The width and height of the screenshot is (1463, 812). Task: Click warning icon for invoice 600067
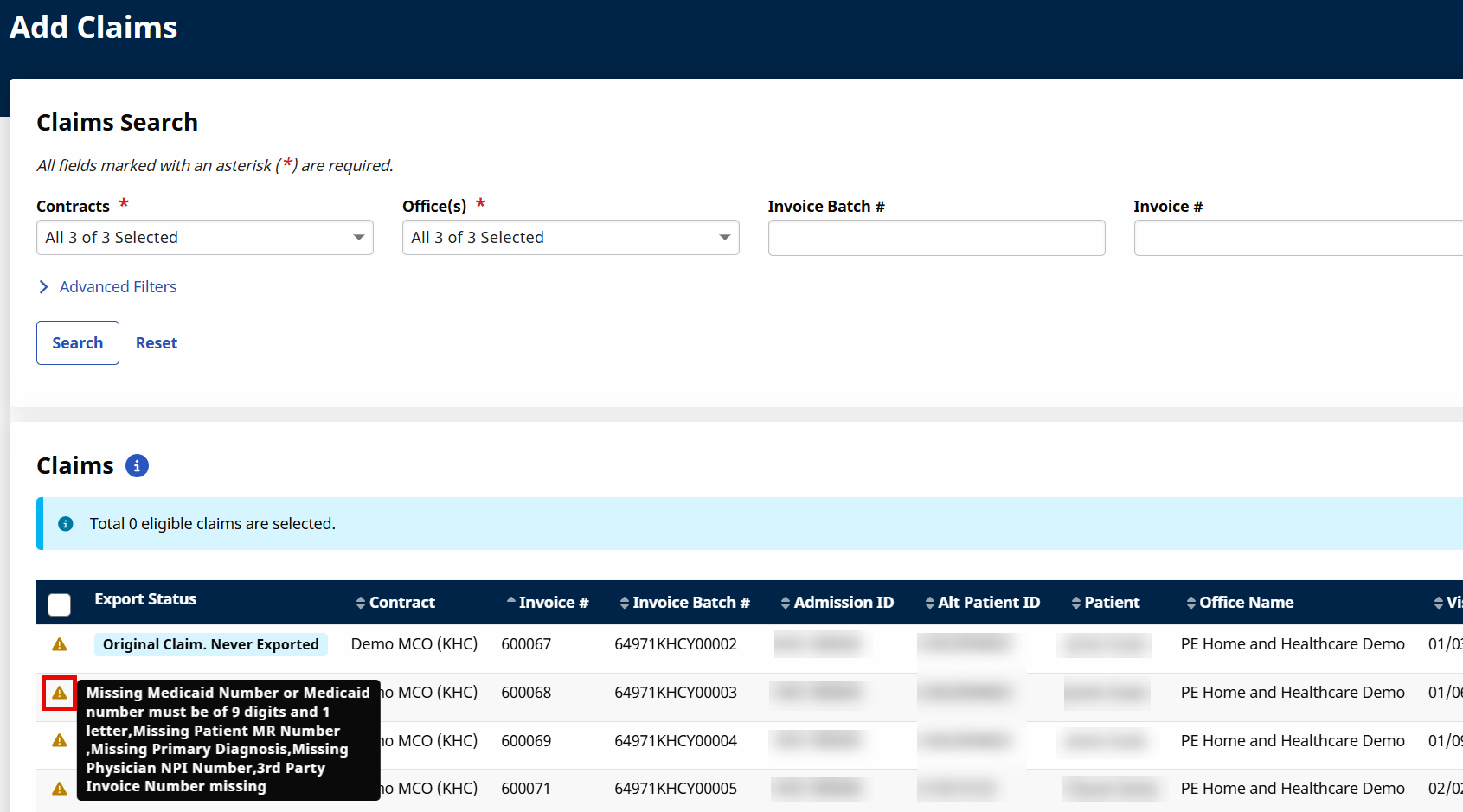(60, 644)
